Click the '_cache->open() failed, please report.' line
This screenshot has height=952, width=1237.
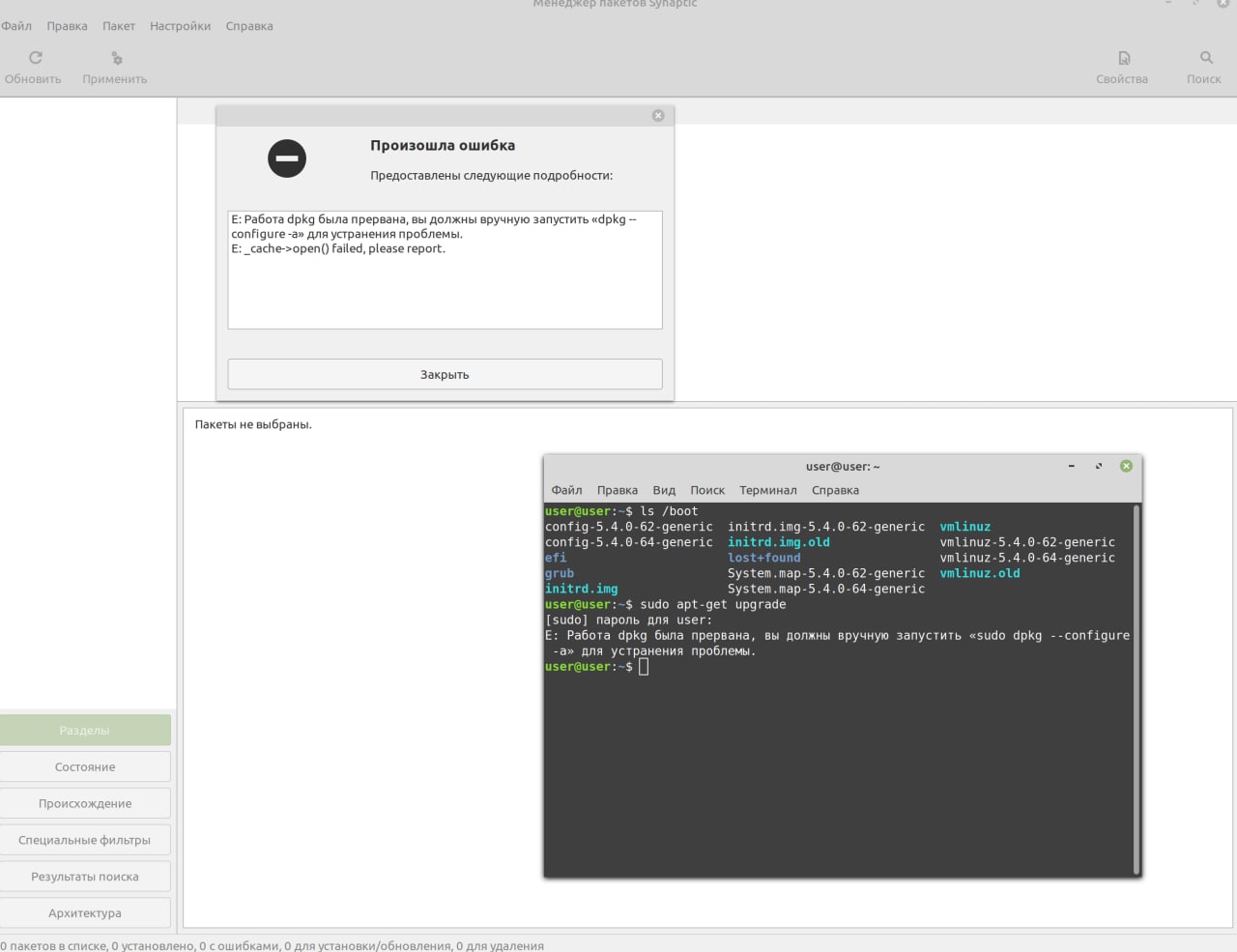pos(338,248)
